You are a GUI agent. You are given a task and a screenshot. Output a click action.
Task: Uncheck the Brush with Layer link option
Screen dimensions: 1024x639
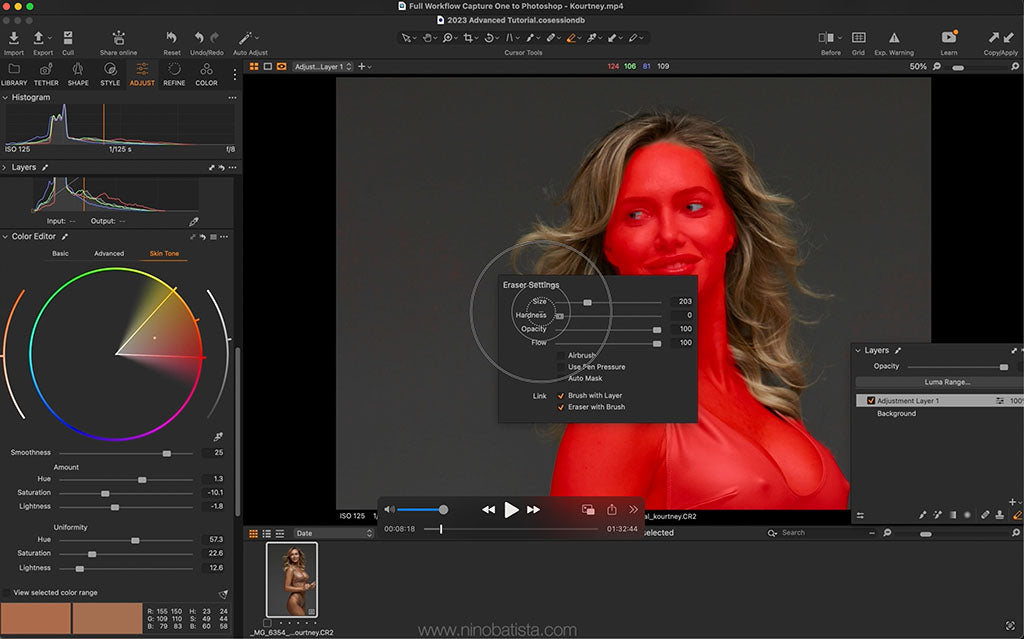(561, 395)
